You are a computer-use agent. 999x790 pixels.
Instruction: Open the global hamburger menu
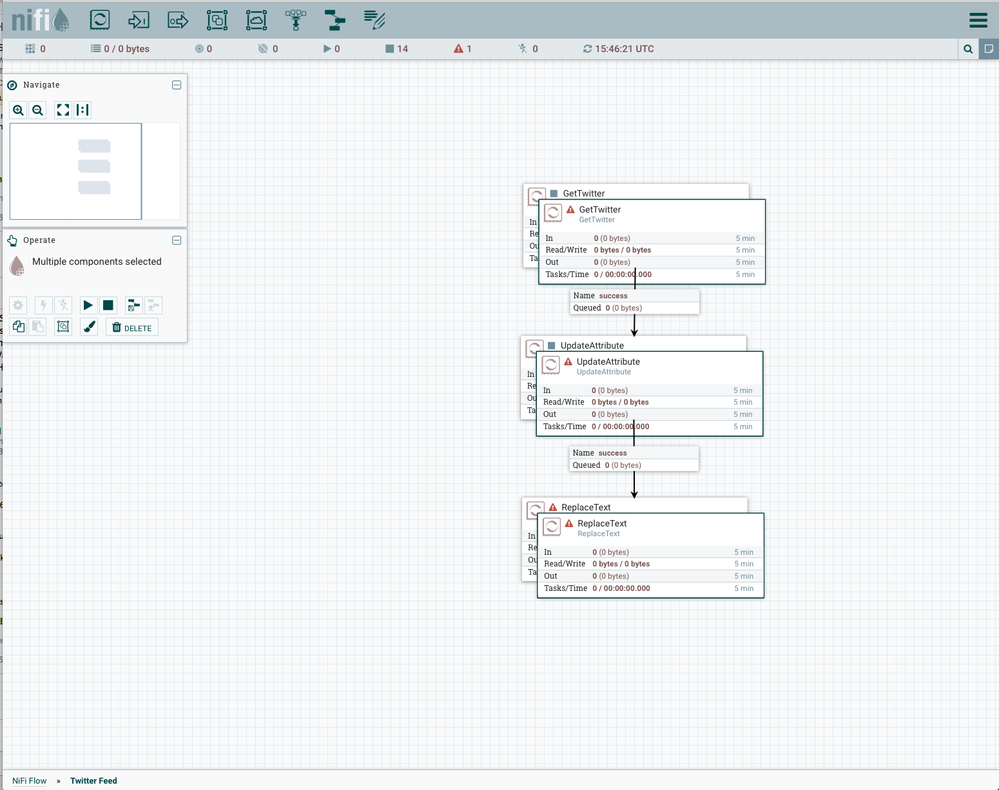click(977, 19)
